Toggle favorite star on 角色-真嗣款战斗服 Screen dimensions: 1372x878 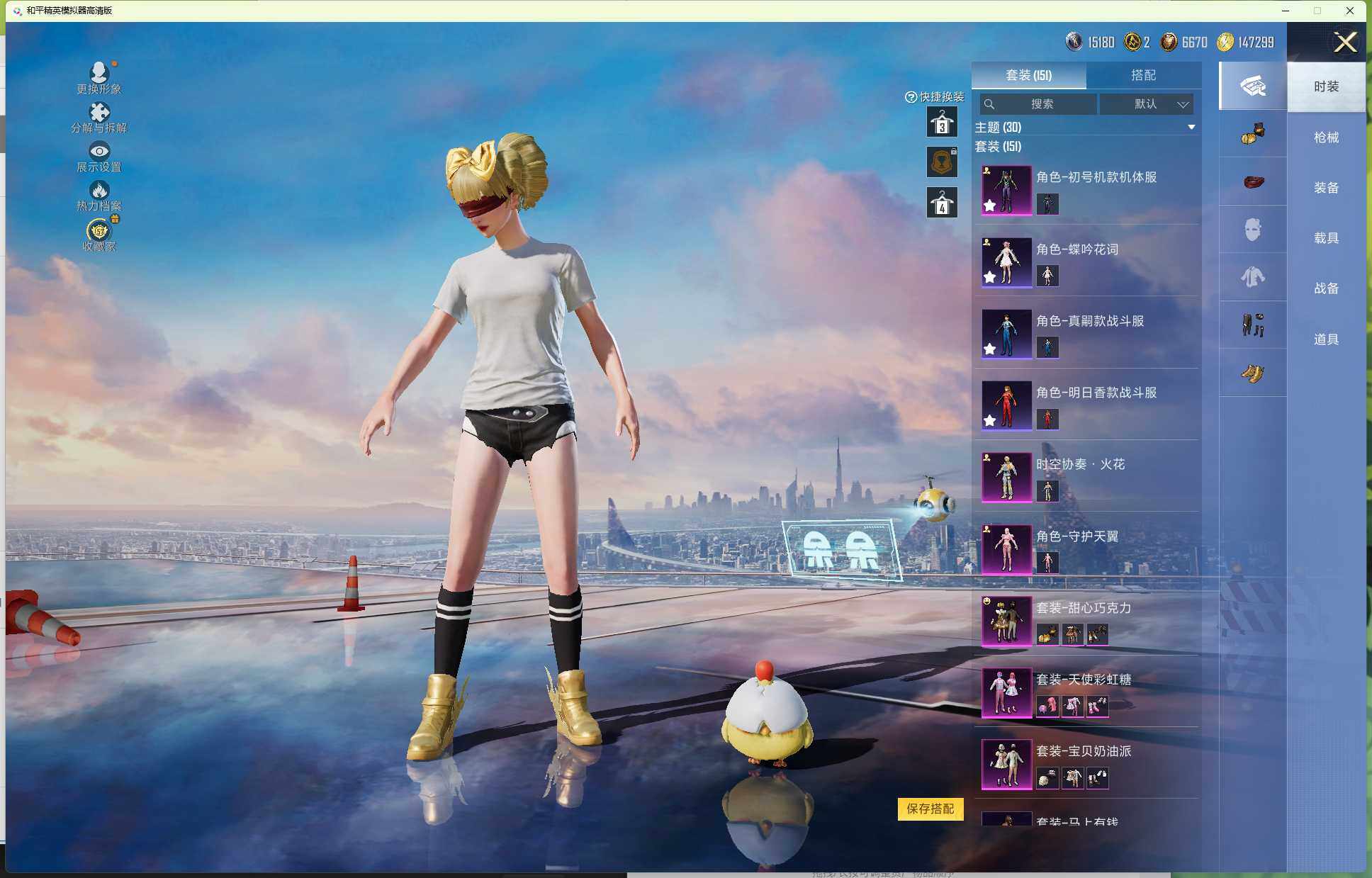tap(990, 349)
